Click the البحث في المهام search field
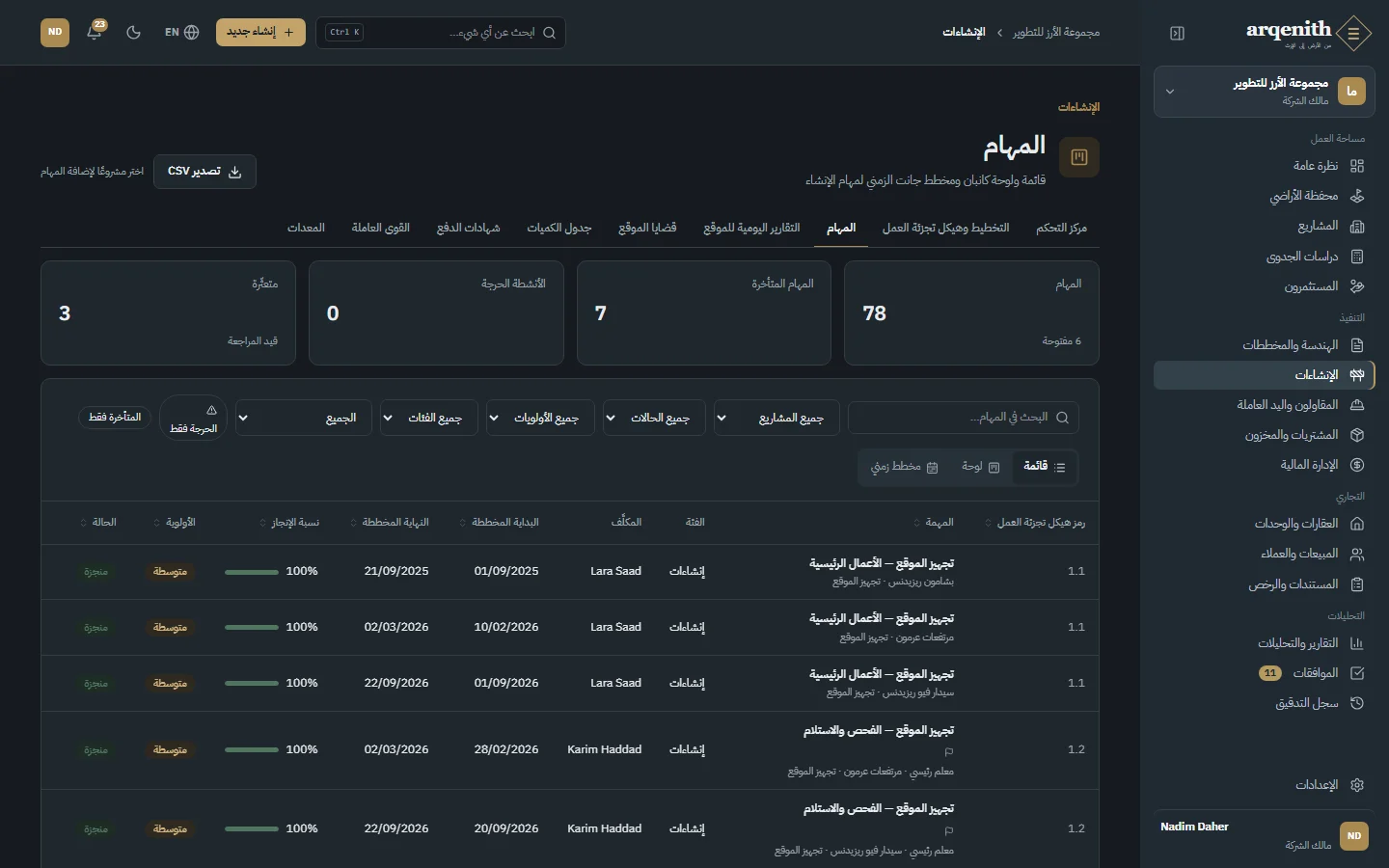Screen dimensions: 1389x868 pyautogui.click(x=964, y=418)
